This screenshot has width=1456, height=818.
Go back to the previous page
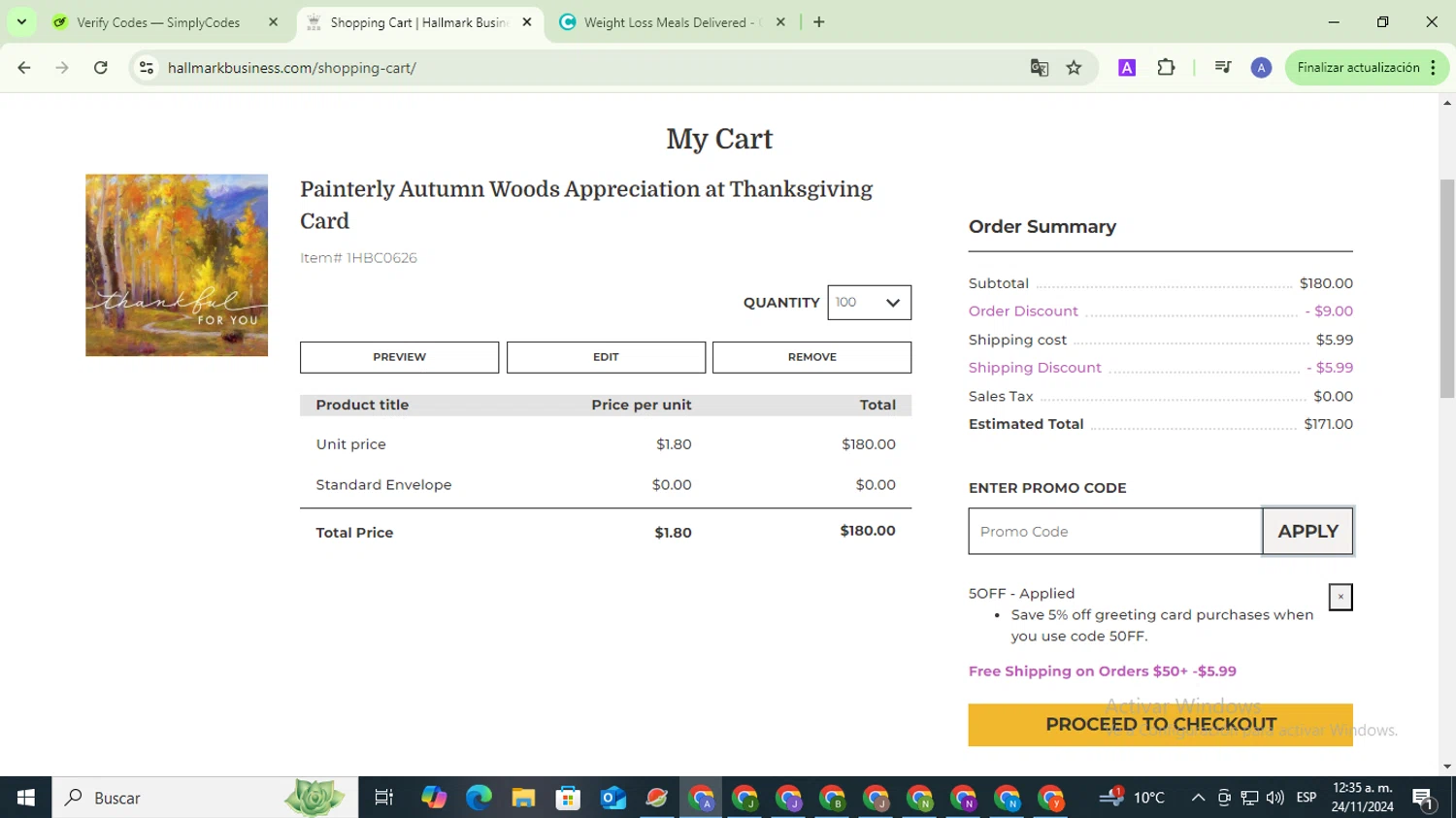coord(24,68)
